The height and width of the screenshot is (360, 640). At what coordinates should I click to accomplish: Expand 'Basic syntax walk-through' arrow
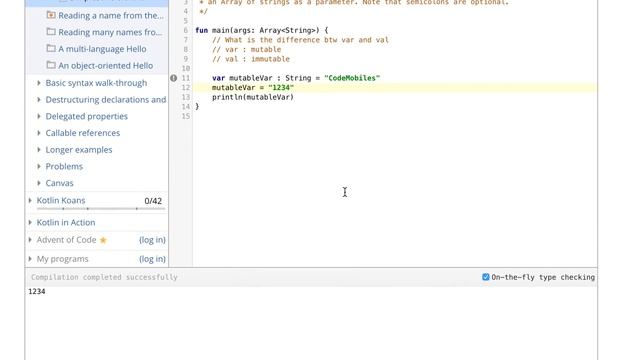pos(39,83)
